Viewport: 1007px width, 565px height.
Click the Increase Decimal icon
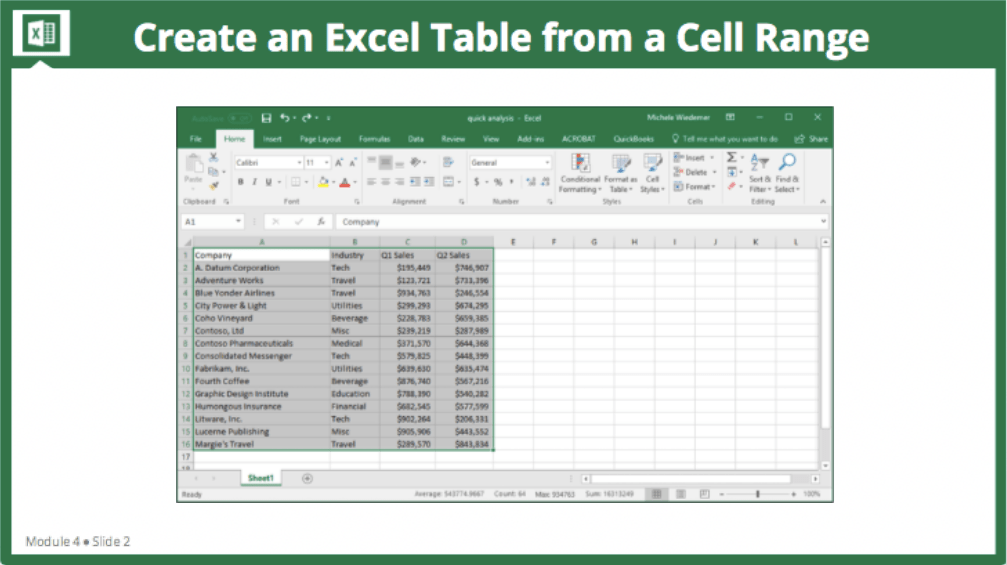pos(530,182)
